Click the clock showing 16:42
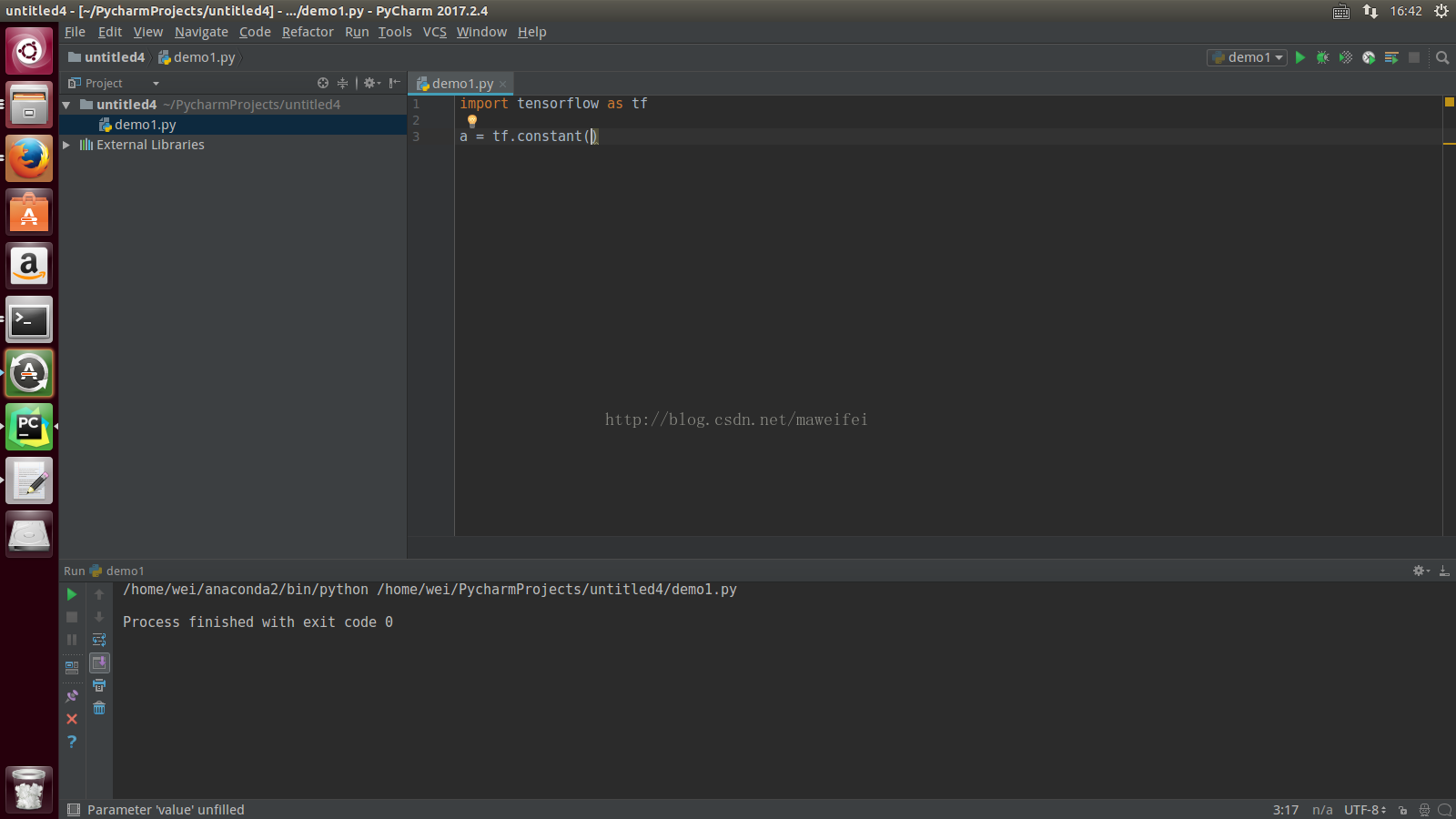Viewport: 1456px width, 819px height. [1406, 11]
